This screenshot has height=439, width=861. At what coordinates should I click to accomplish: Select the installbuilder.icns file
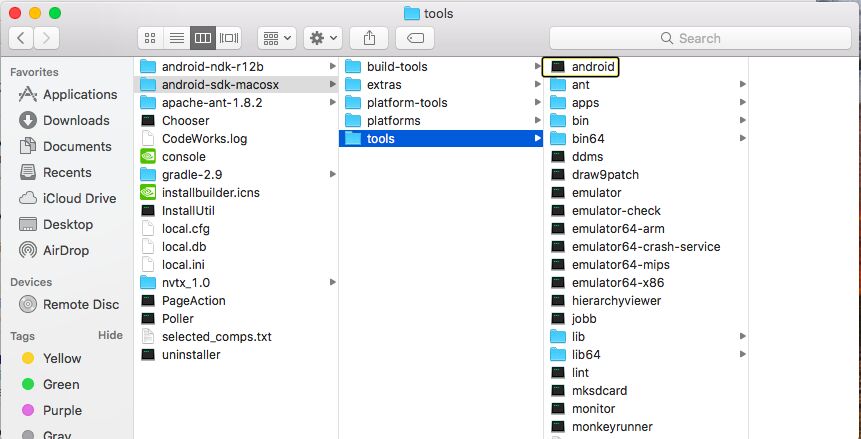pyautogui.click(x=200, y=192)
